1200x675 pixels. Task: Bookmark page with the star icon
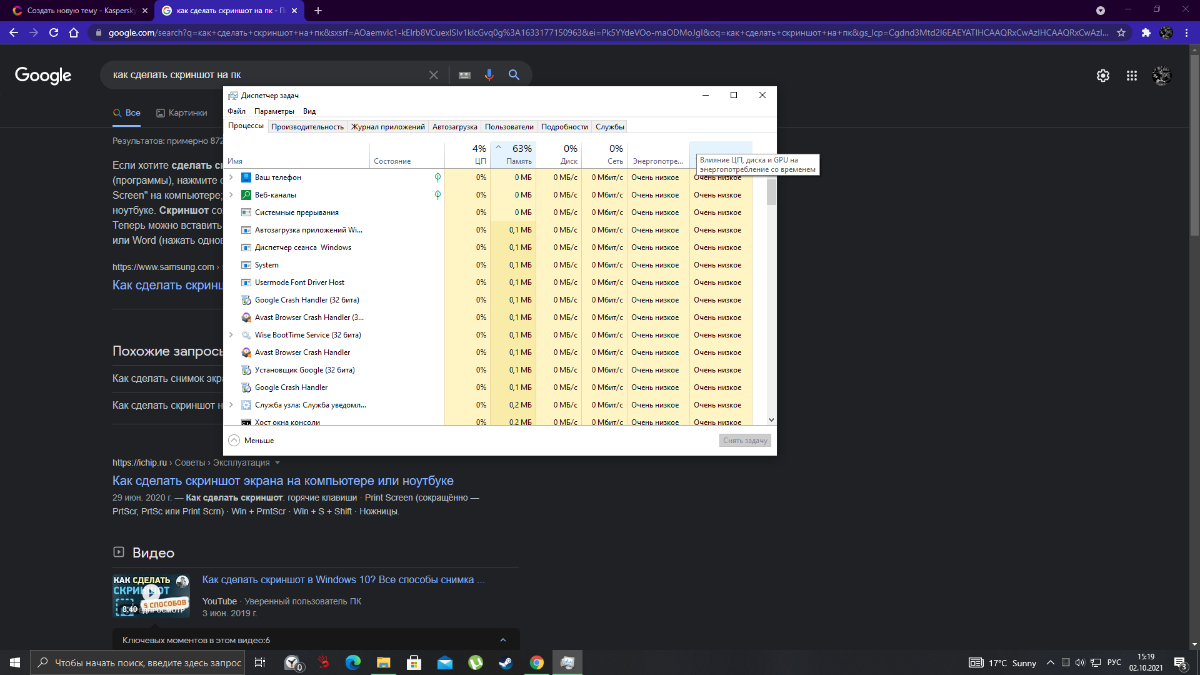(1118, 32)
